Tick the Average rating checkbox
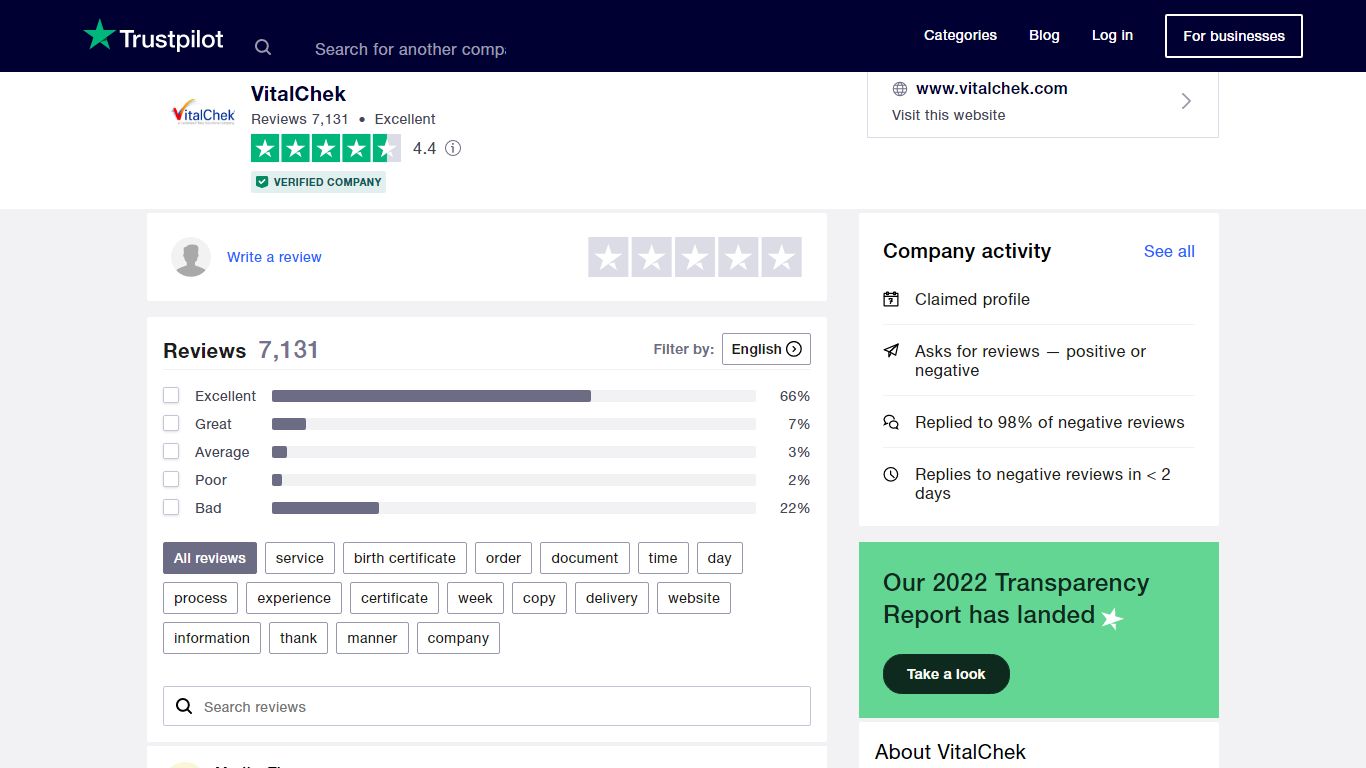Viewport: 1366px width, 768px height. click(x=171, y=452)
